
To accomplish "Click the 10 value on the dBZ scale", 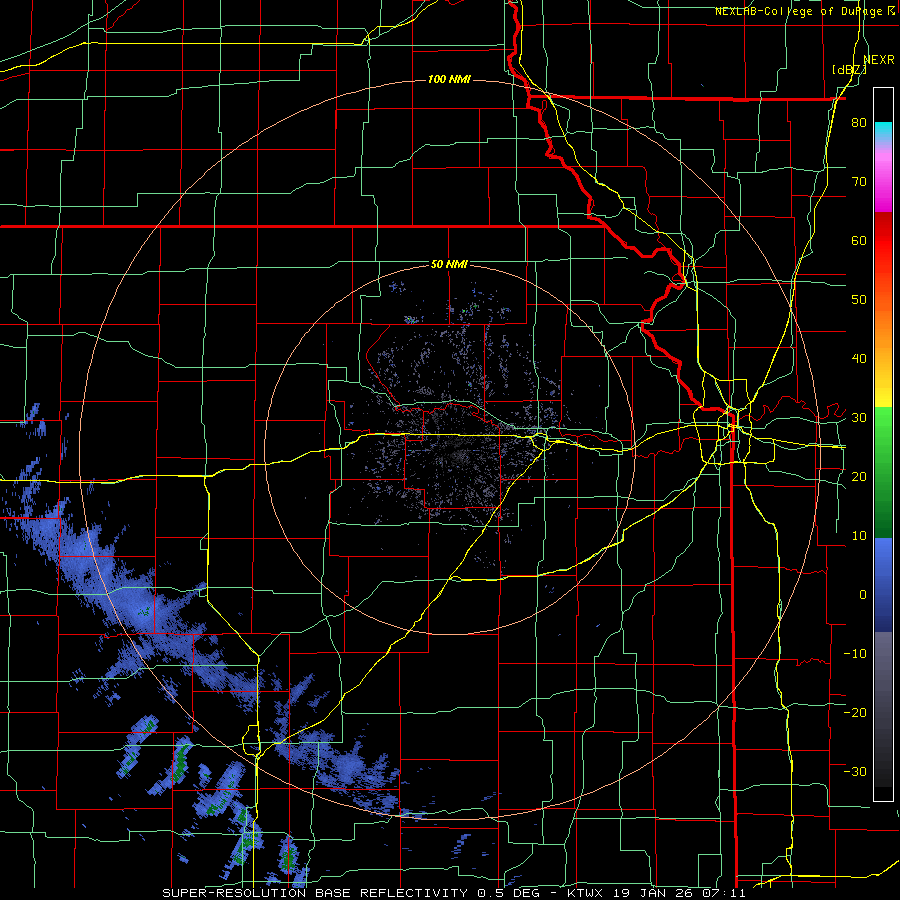I will click(859, 536).
